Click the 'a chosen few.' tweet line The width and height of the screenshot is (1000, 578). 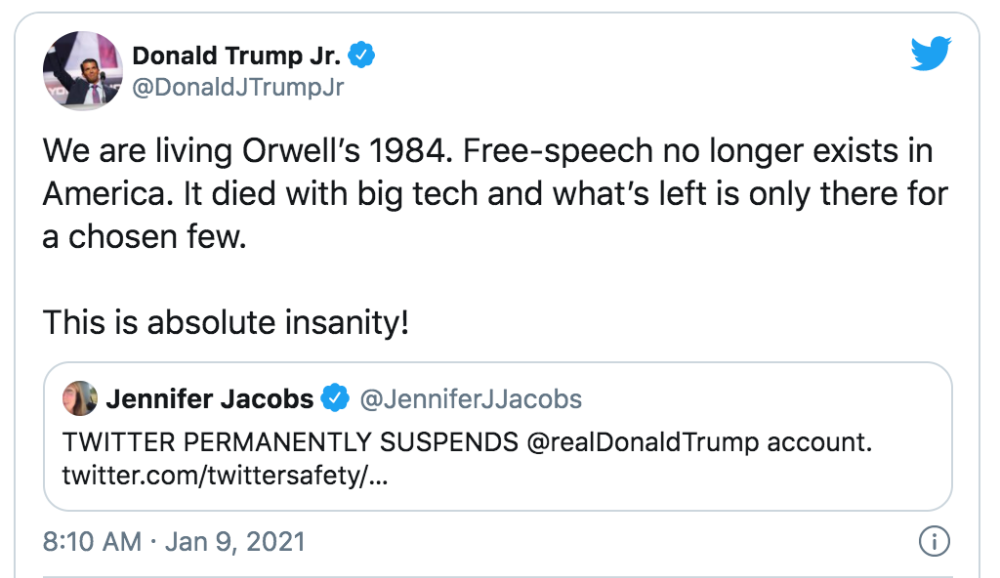(144, 237)
